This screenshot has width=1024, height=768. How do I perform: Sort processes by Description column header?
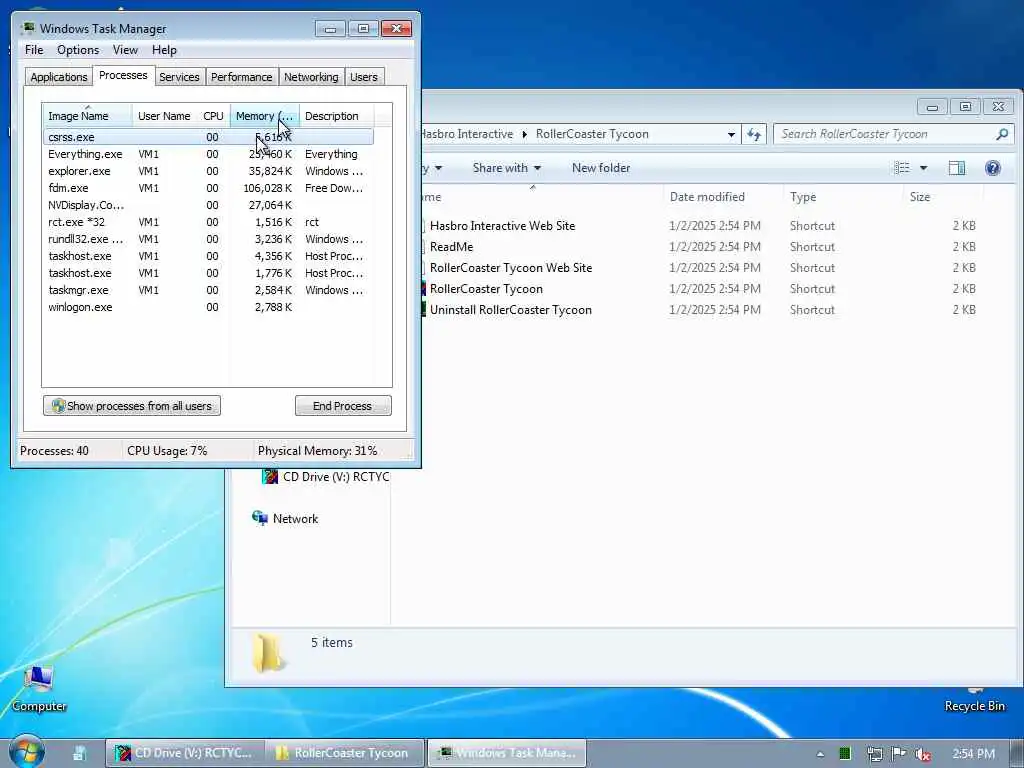pos(336,116)
